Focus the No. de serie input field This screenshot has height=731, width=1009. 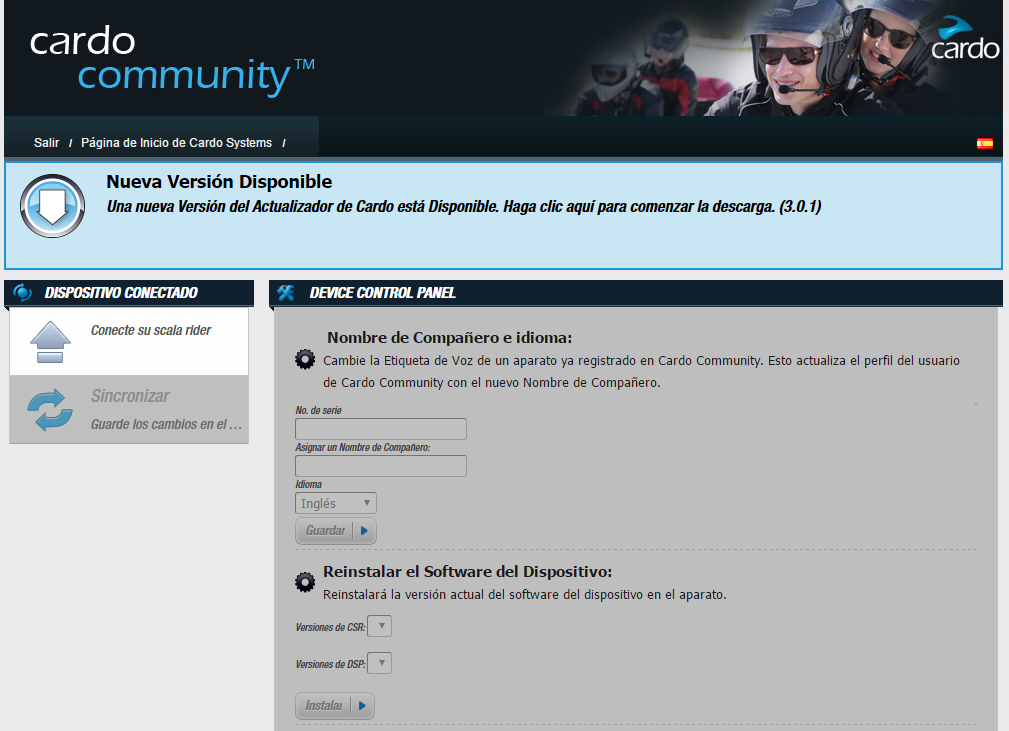pos(381,429)
